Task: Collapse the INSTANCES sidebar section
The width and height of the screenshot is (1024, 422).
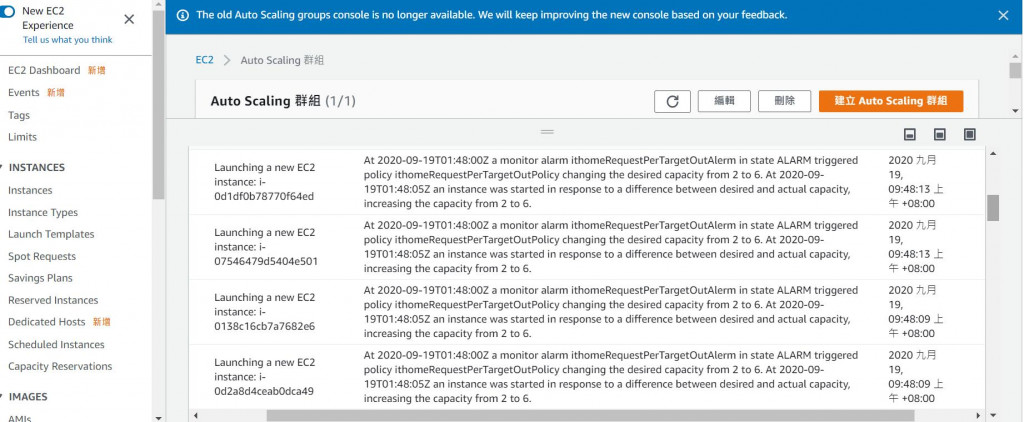Action: (2, 167)
